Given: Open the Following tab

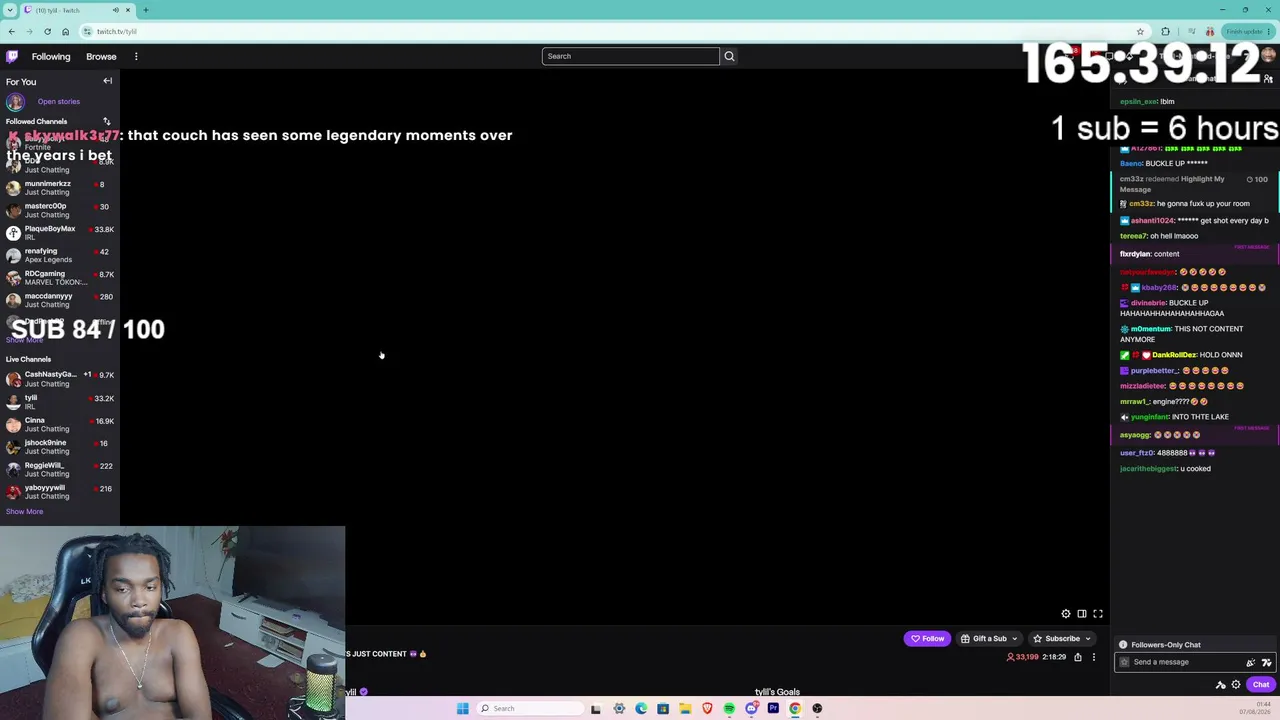Looking at the screenshot, I should pyautogui.click(x=51, y=57).
